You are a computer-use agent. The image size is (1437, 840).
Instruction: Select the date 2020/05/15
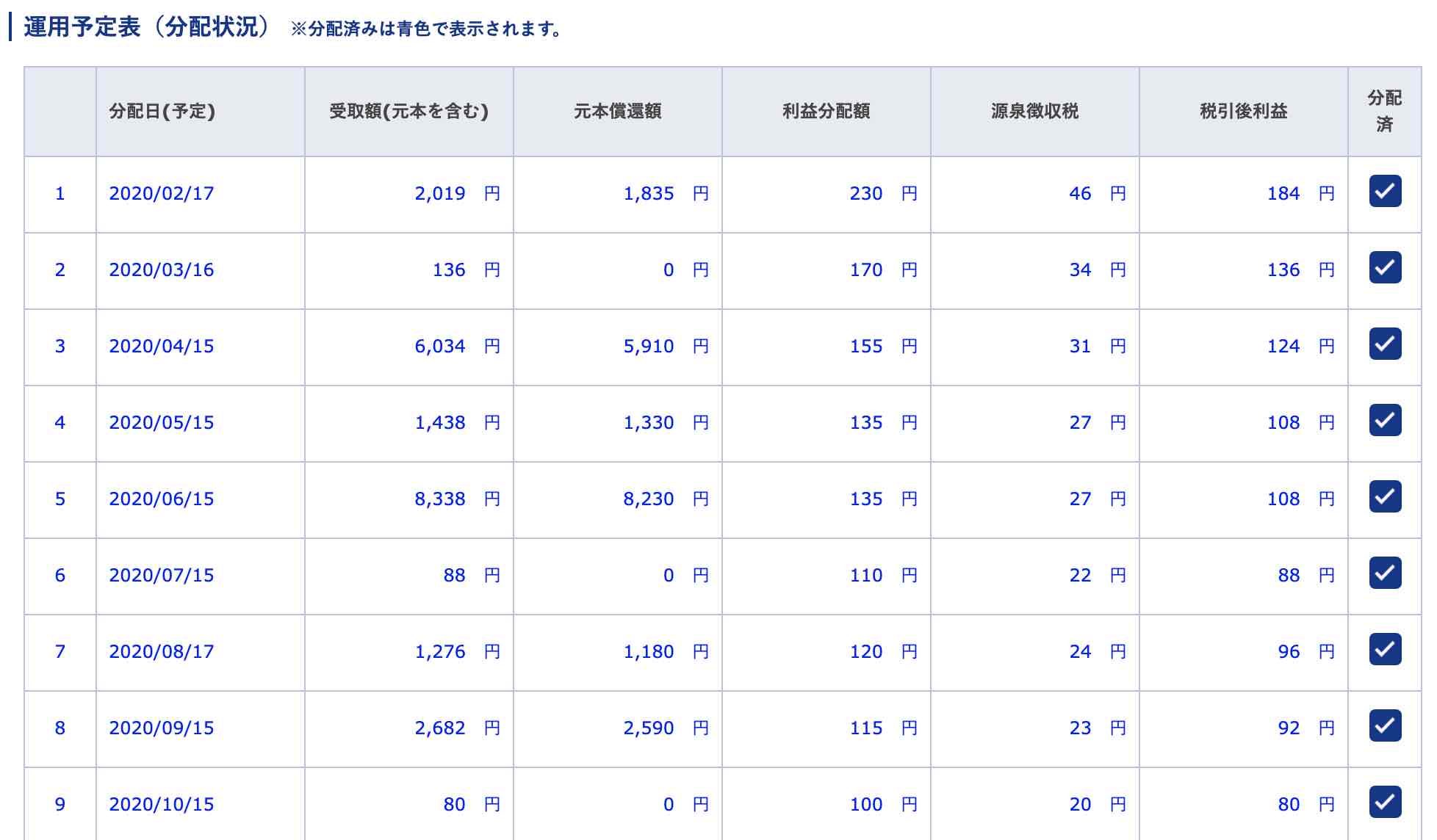pos(162,422)
